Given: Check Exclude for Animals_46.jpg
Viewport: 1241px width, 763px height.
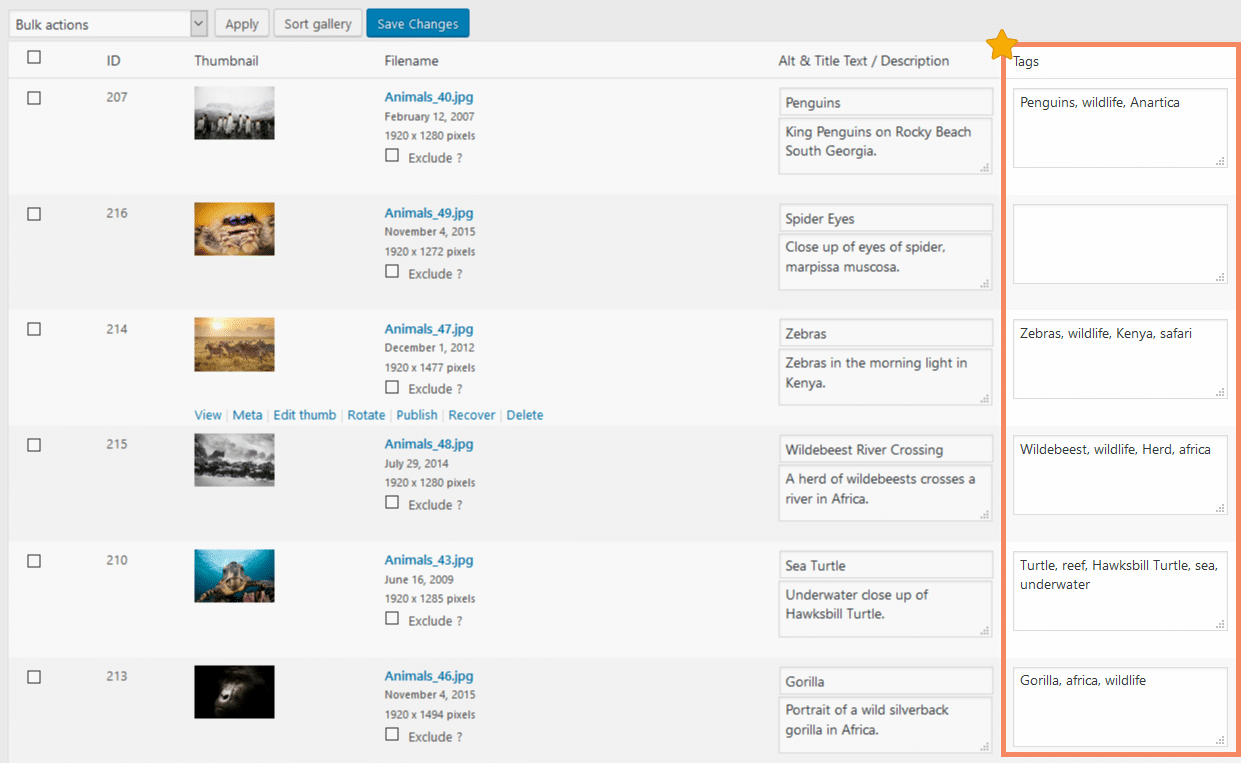Looking at the screenshot, I should point(392,735).
